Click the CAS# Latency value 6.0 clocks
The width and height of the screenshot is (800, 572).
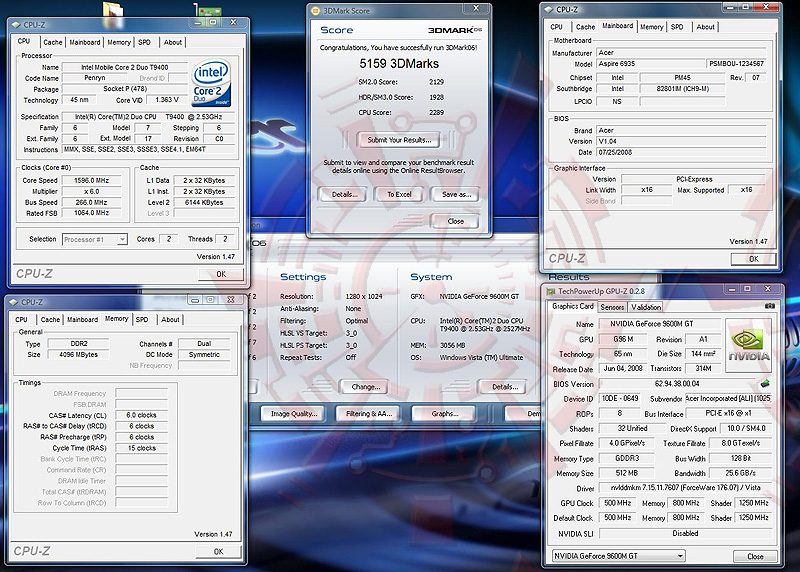click(x=141, y=415)
